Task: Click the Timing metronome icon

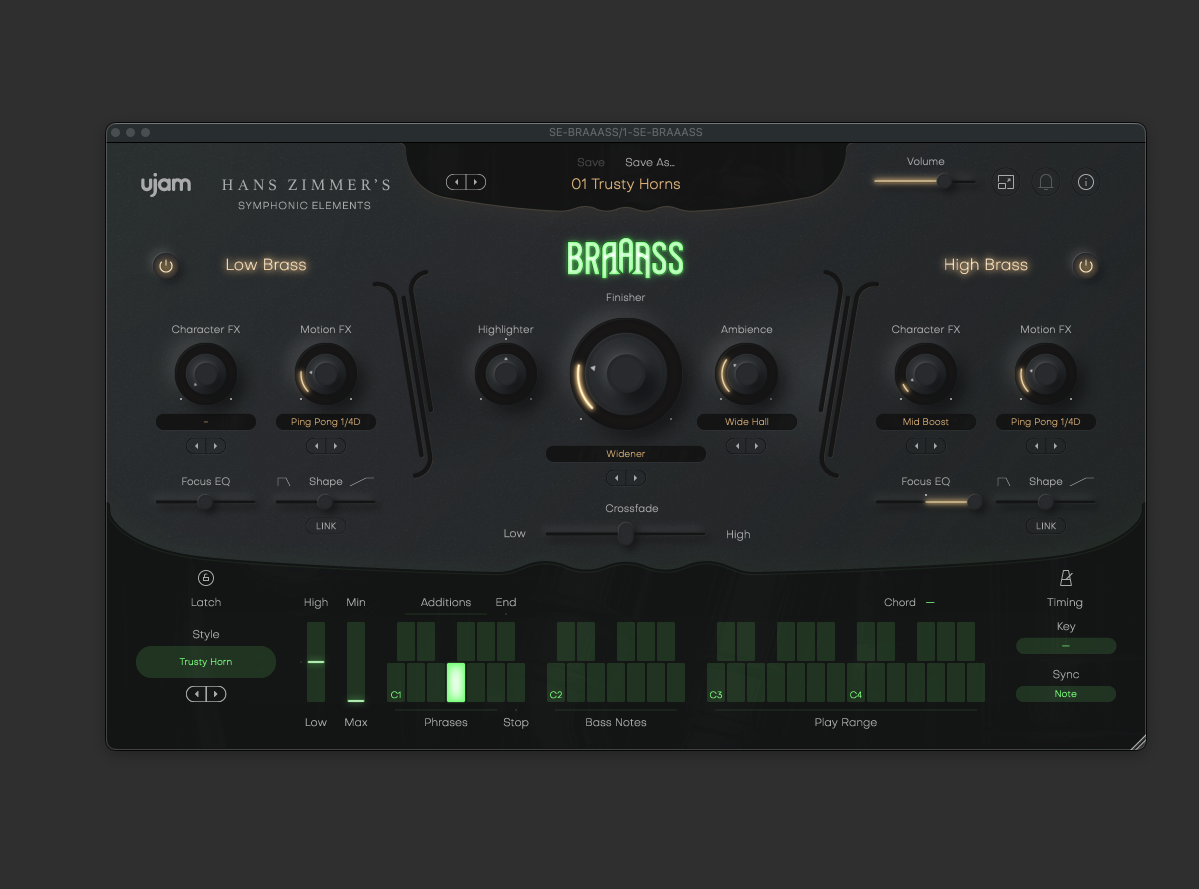Action: pyautogui.click(x=1066, y=578)
